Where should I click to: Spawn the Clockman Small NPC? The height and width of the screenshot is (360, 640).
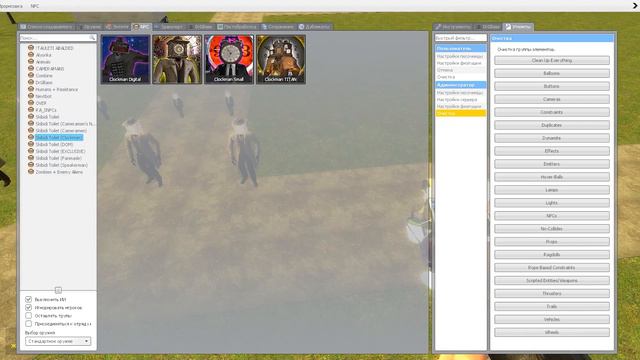(x=229, y=60)
